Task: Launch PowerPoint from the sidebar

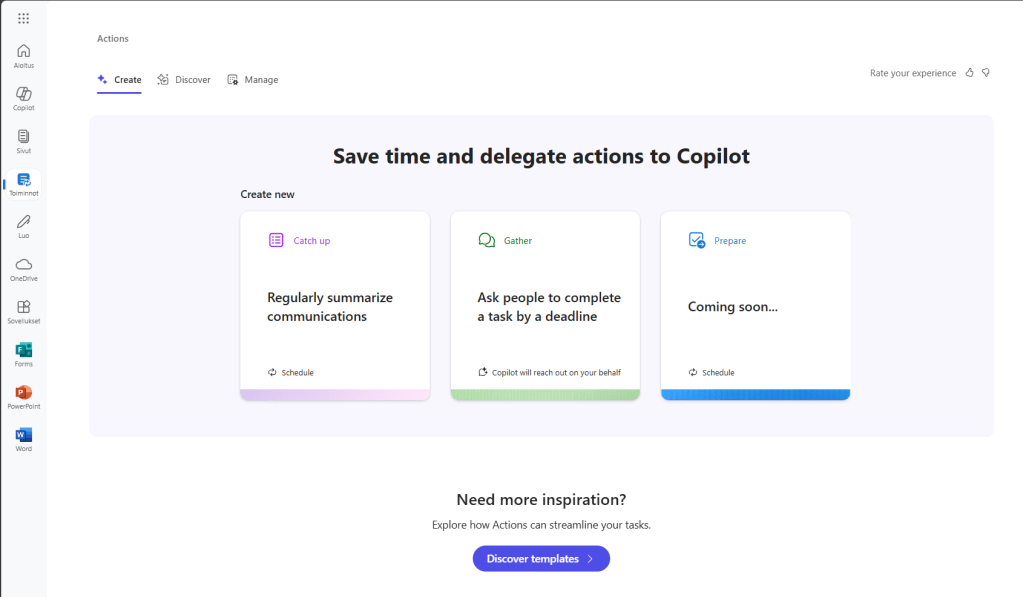Action: pyautogui.click(x=24, y=396)
